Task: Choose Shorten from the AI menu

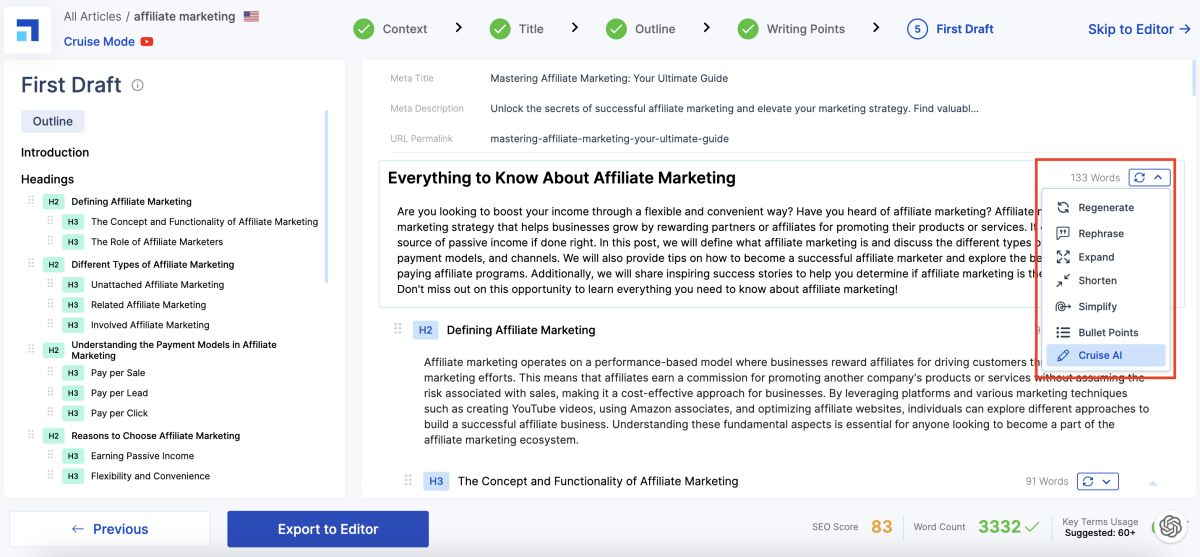Action: 1097,281
